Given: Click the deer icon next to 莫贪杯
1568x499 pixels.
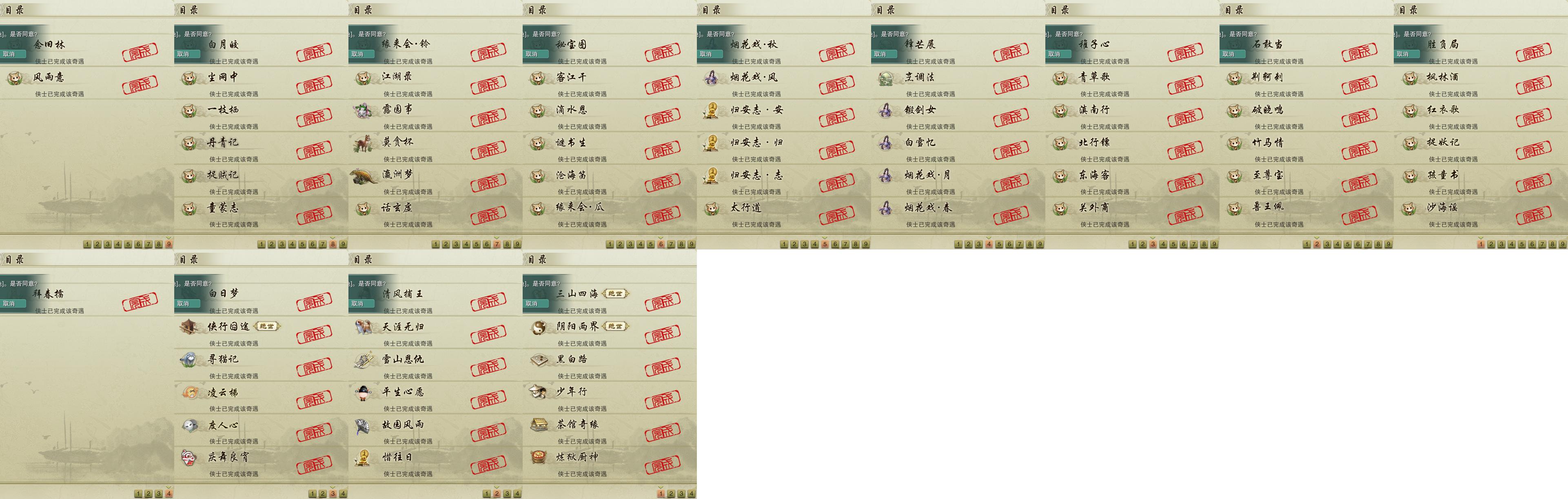Looking at the screenshot, I should coord(364,143).
